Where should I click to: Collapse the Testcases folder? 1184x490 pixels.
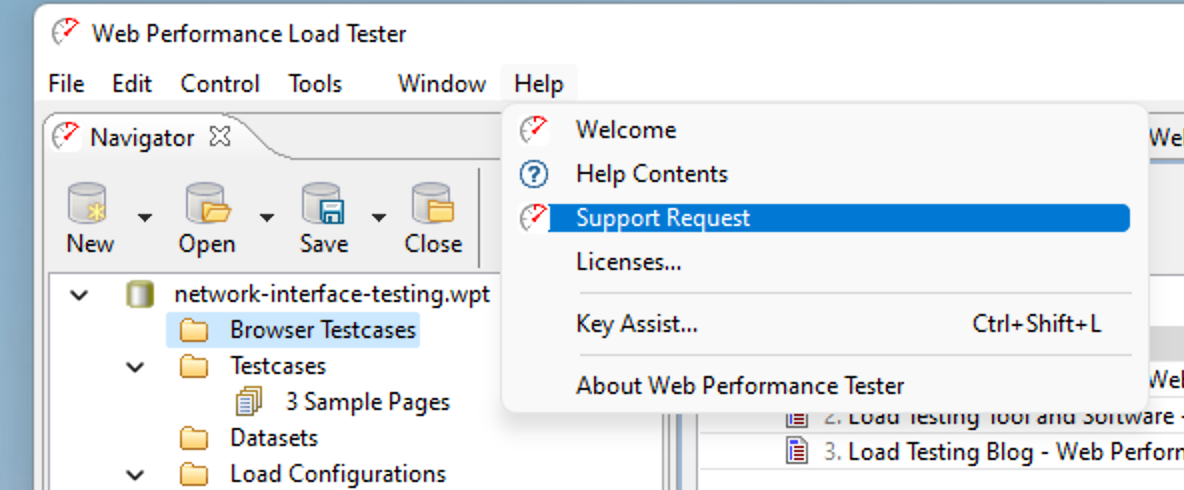coord(135,368)
